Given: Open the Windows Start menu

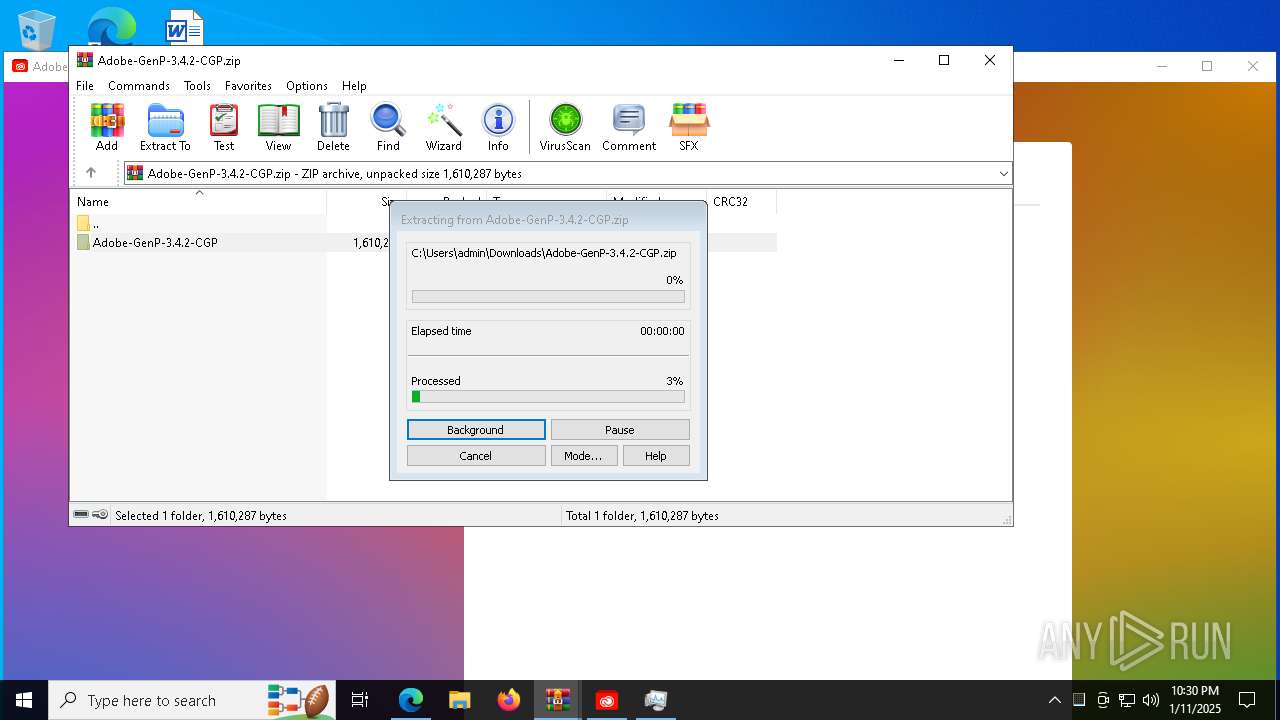Looking at the screenshot, I should (24, 700).
